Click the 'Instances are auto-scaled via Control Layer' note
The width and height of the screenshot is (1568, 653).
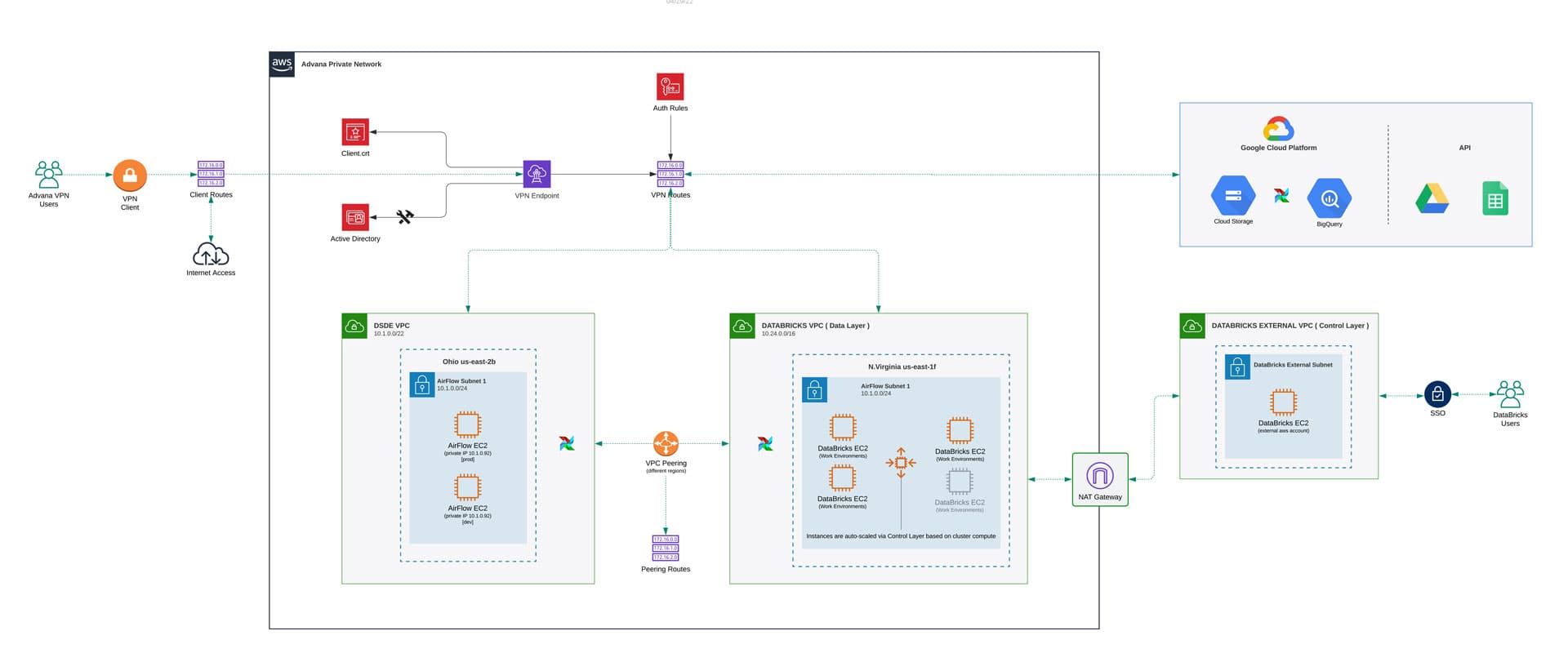pyautogui.click(x=901, y=536)
